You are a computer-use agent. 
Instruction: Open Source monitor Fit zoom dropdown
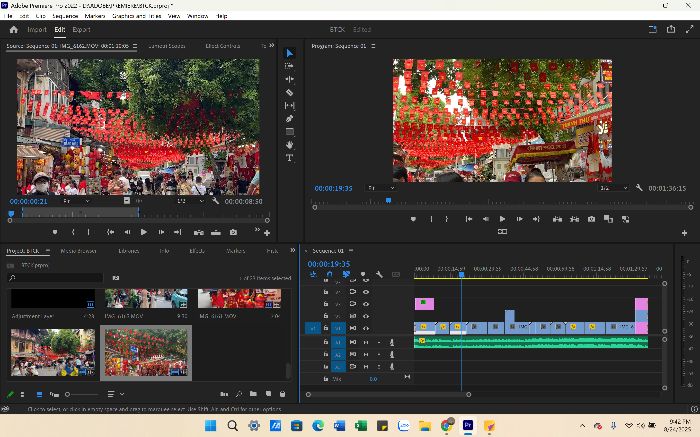coord(75,201)
